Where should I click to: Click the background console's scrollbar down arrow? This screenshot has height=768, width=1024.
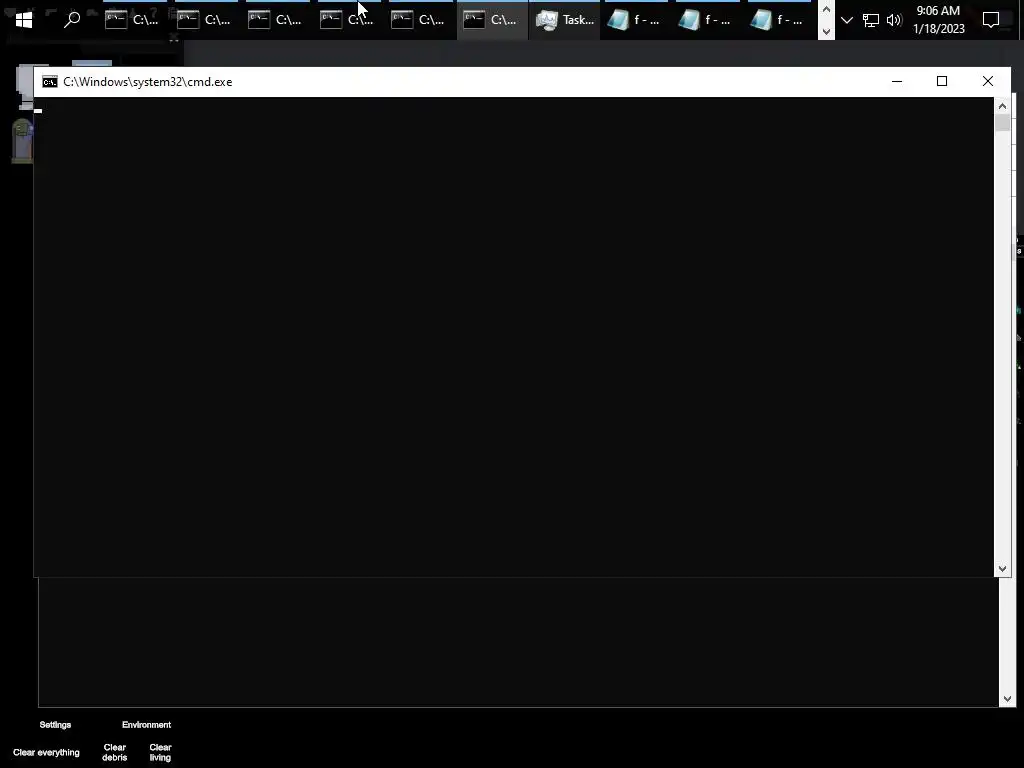[x=1007, y=699]
